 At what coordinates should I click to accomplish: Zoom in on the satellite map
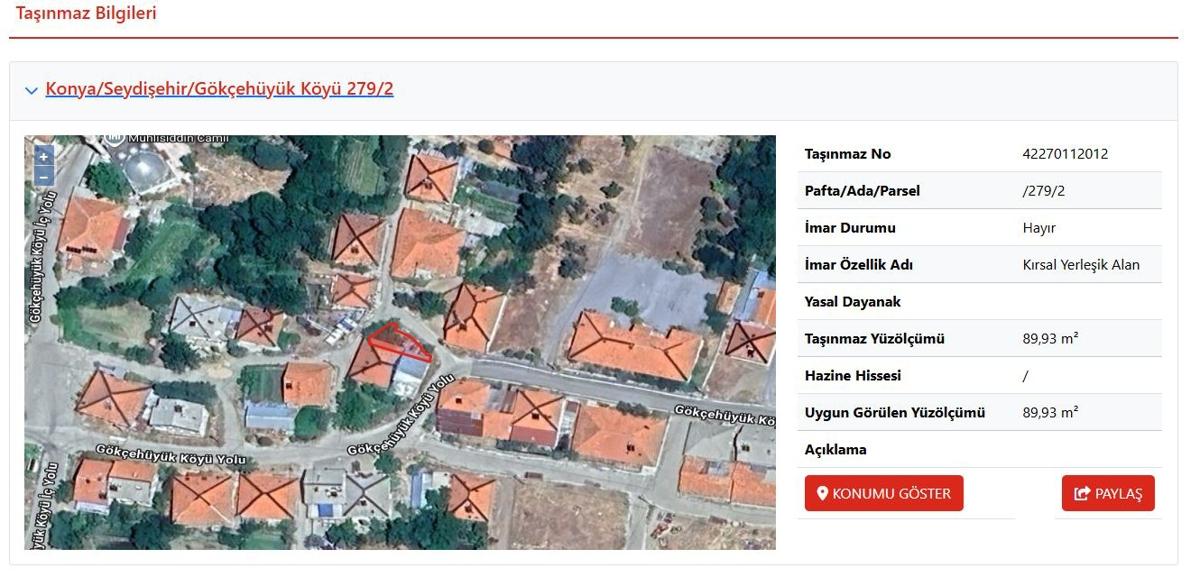point(43,157)
